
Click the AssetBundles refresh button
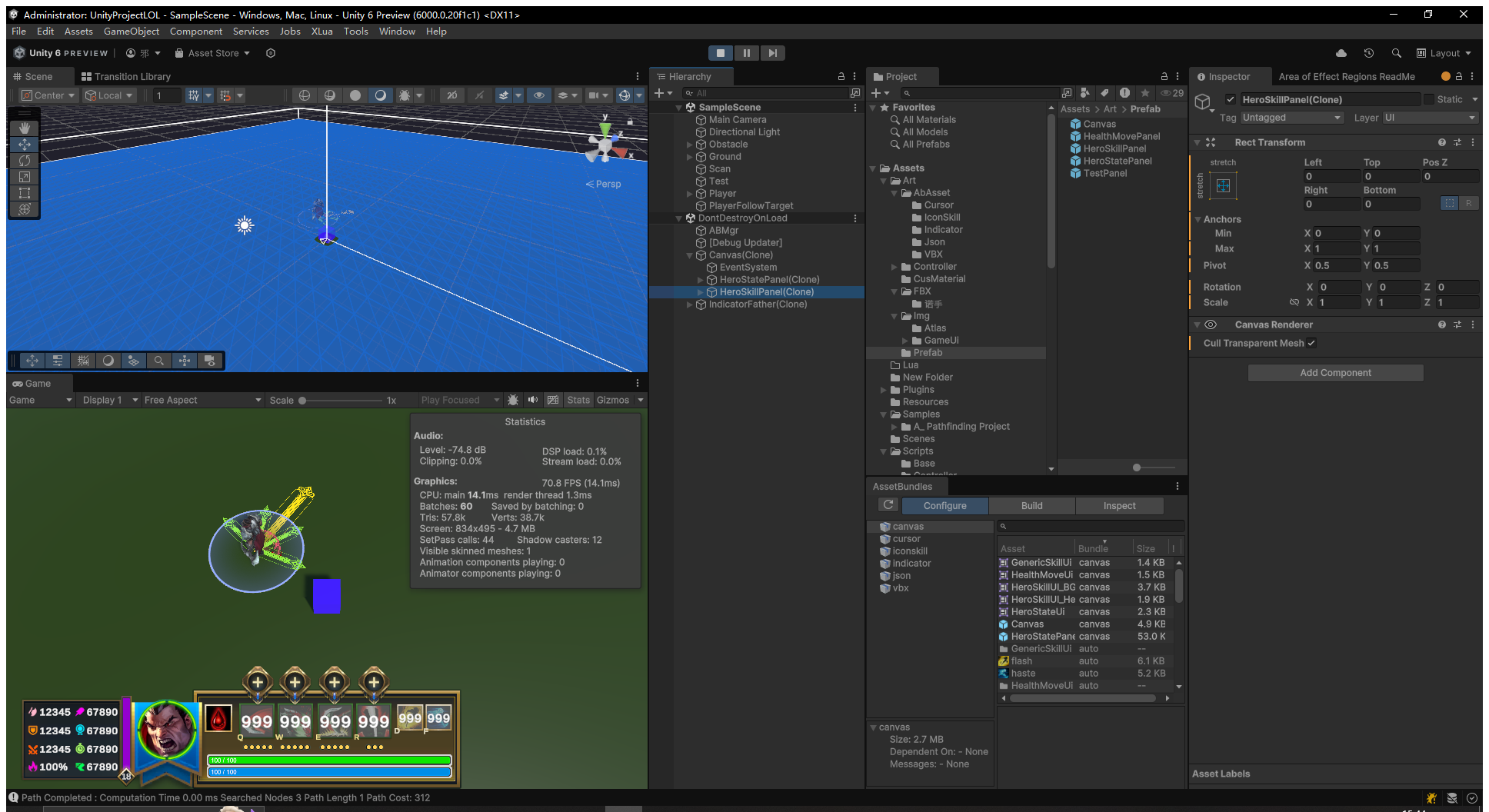pyautogui.click(x=888, y=505)
